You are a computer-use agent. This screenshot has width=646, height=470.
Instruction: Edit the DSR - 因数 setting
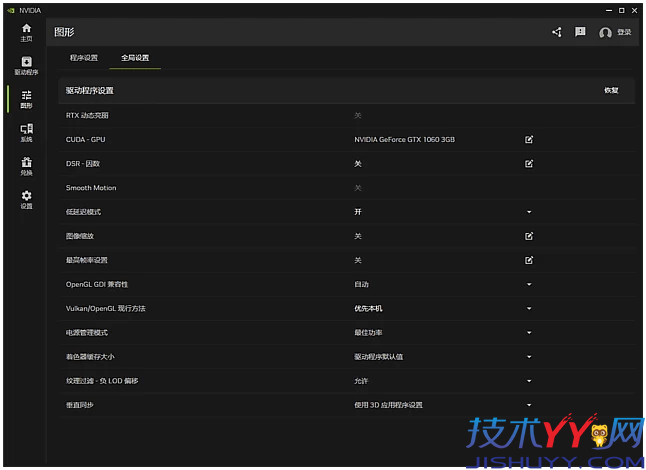pos(529,164)
